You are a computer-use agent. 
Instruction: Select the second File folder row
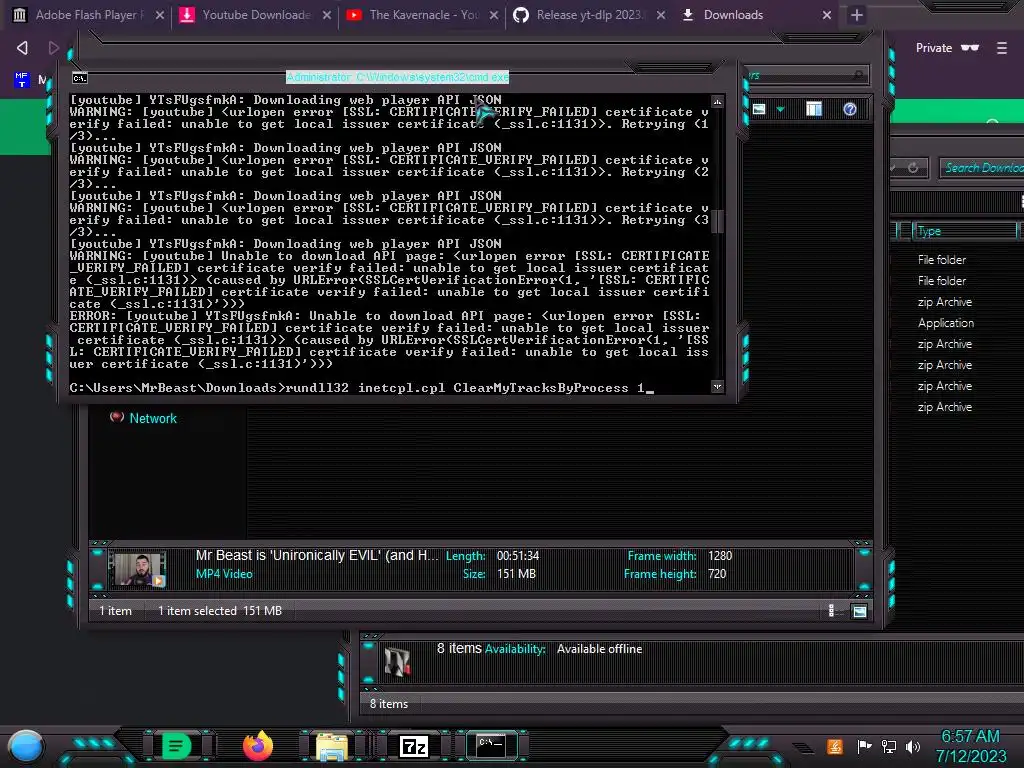[x=942, y=280]
